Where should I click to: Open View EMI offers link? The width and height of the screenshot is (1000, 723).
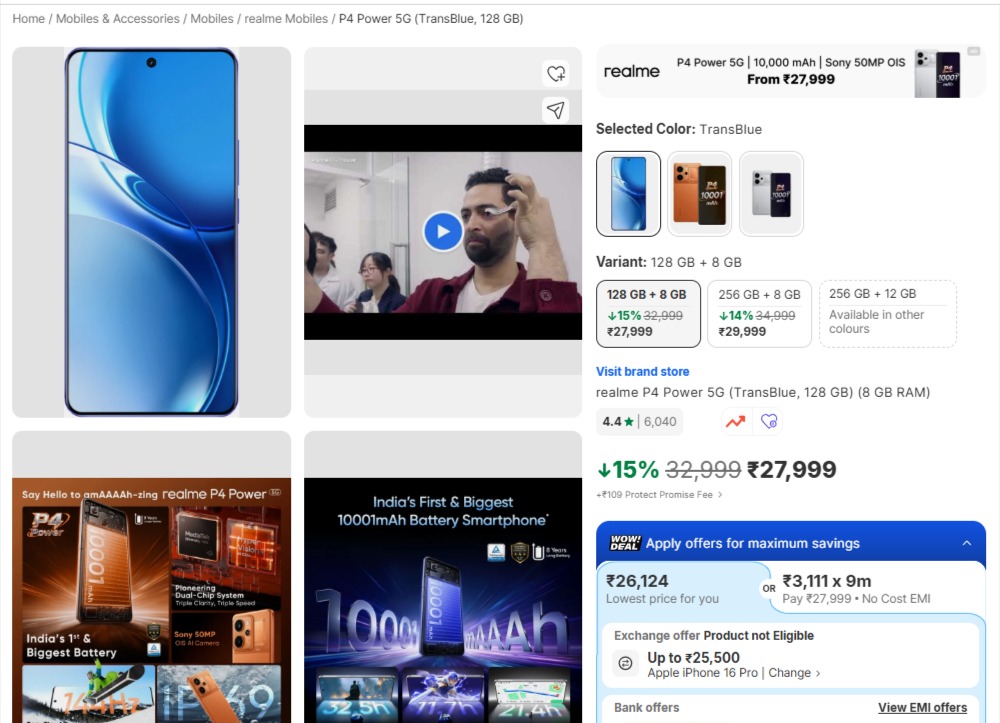point(922,708)
